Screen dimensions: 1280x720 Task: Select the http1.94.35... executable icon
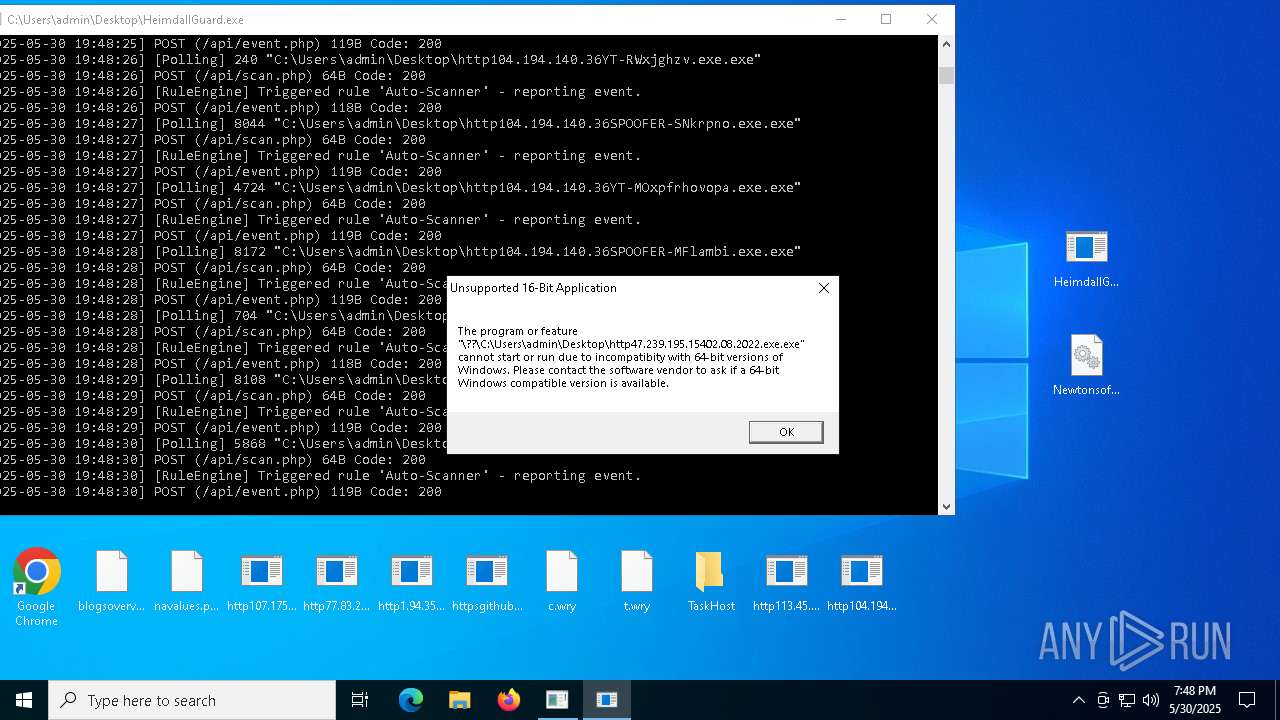click(412, 582)
